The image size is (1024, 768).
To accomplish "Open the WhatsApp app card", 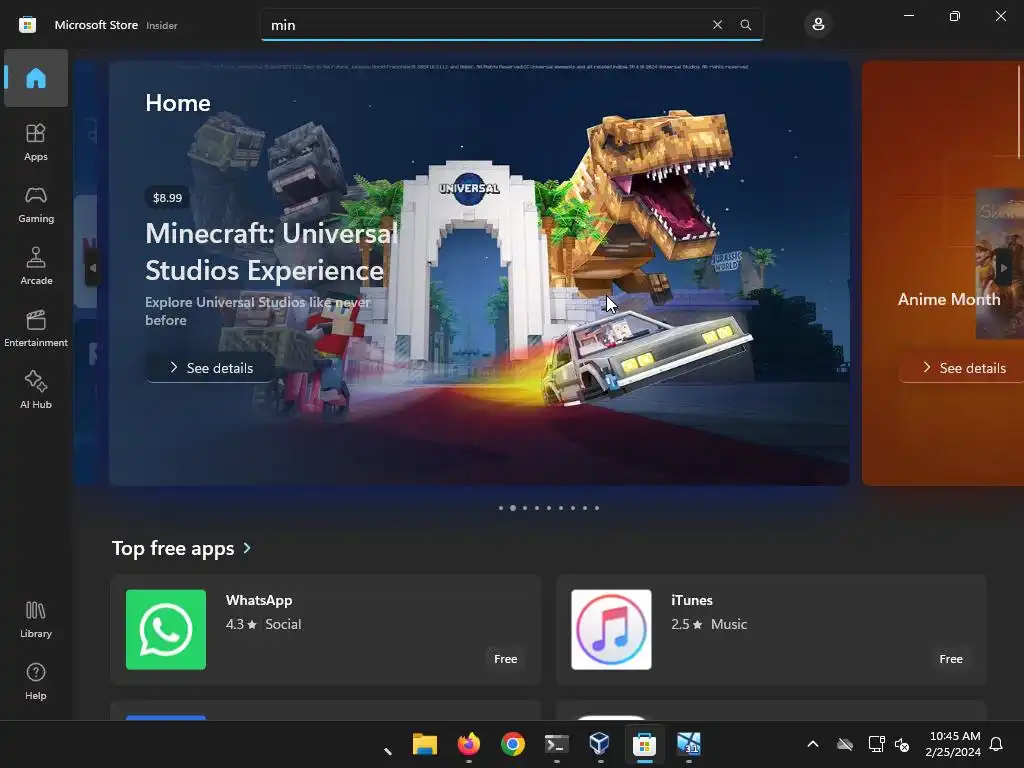I will pos(326,630).
